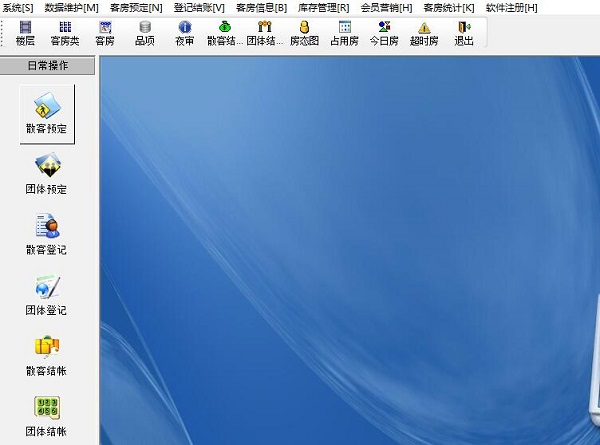Click the 退出 exit toolbar icon

[x=464, y=33]
